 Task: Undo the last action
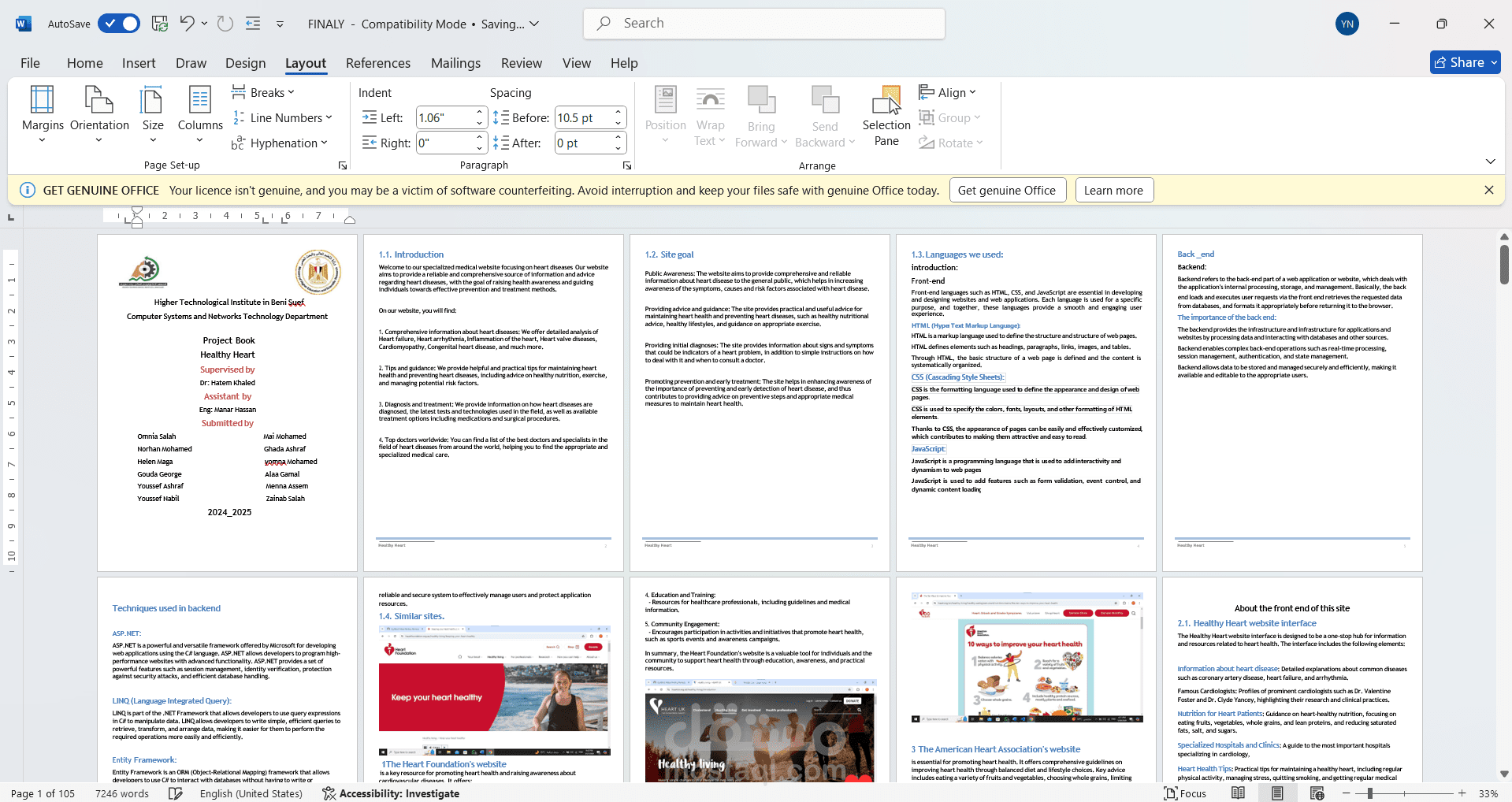click(x=187, y=24)
